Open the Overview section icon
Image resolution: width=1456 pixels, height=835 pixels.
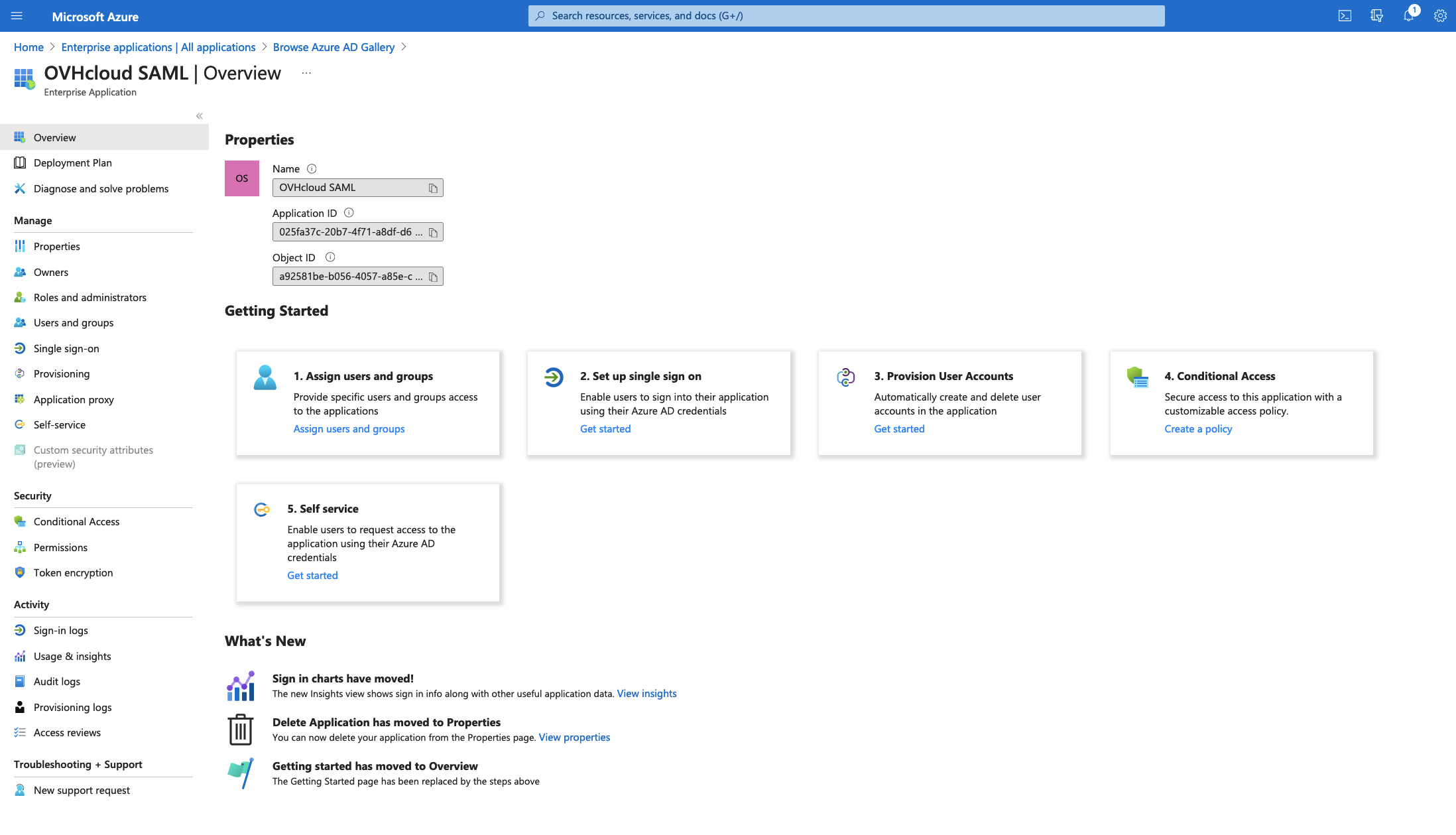(20, 136)
